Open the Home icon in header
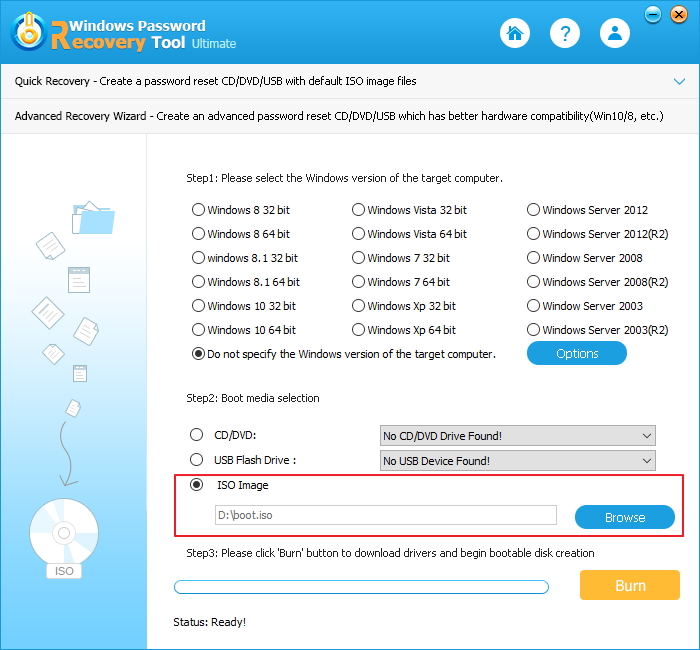Image resolution: width=700 pixels, height=650 pixels. coord(515,33)
